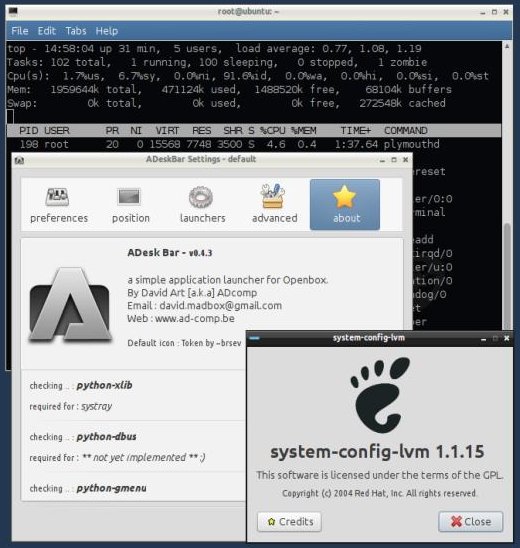Click the load average line in terminal
Screen dimensions: 520x548
[x=214, y=49]
